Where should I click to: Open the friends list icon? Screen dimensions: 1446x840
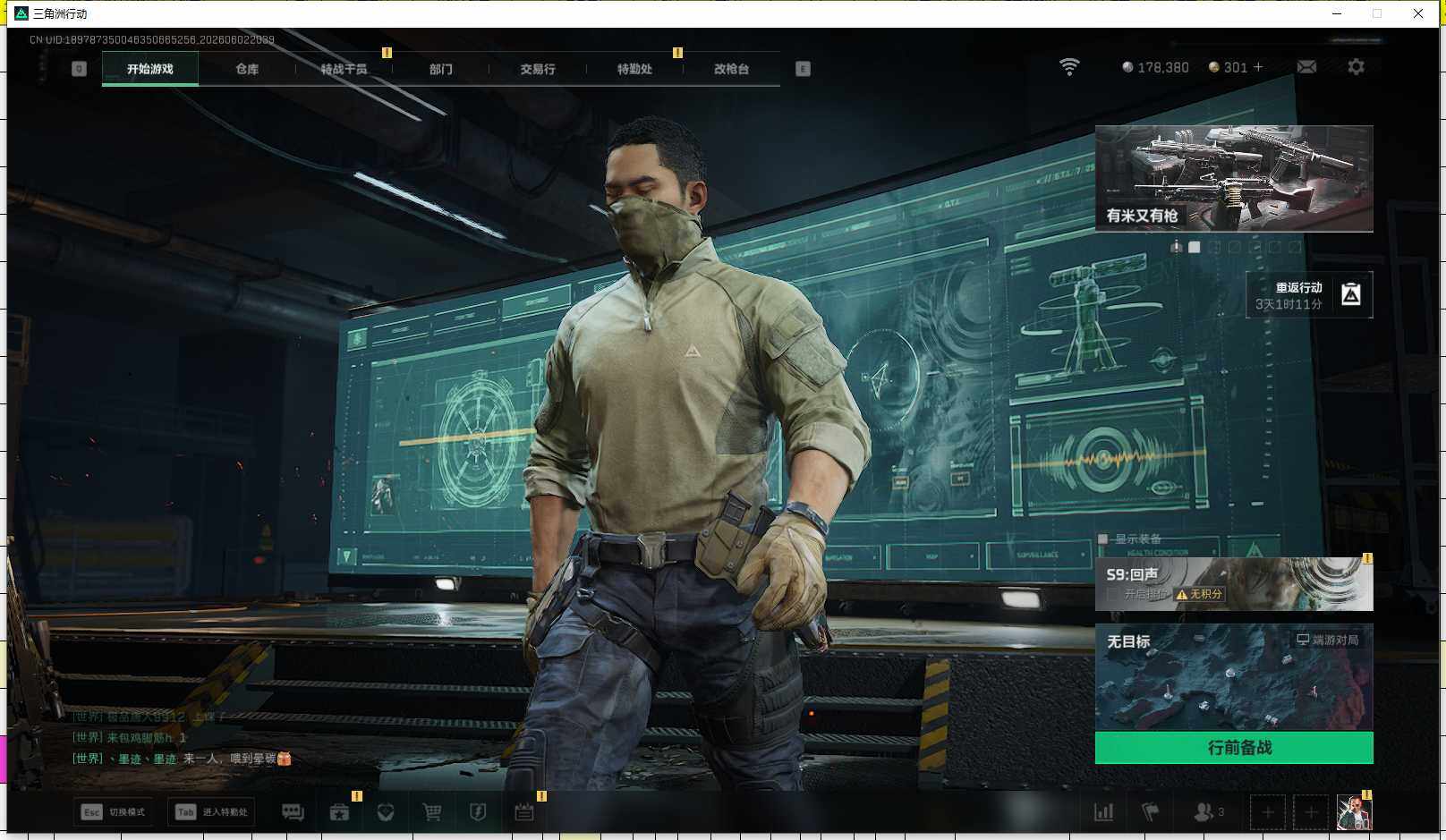point(1209,811)
